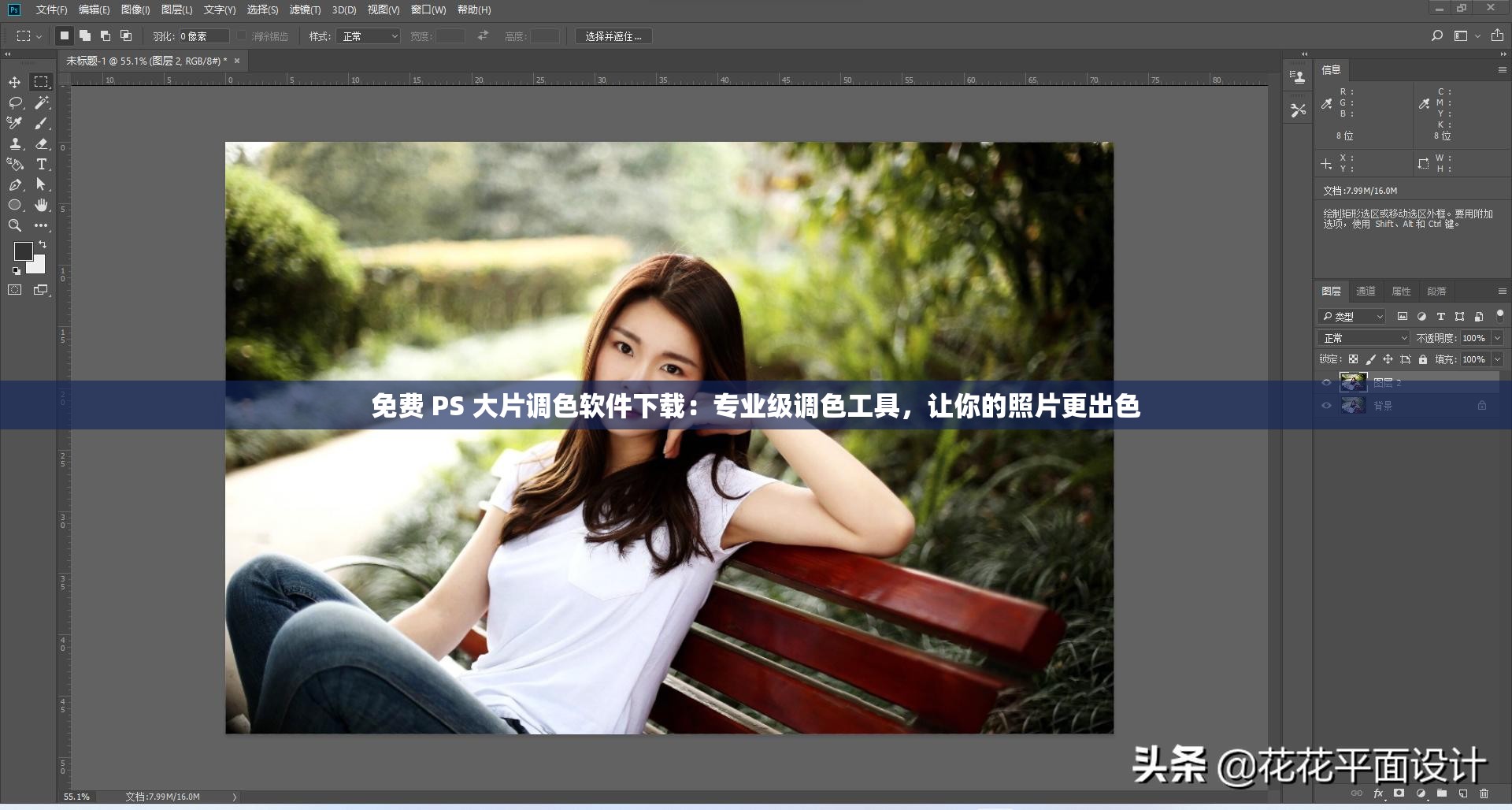
Task: Select the Paint Bucket tool
Action: [15, 164]
